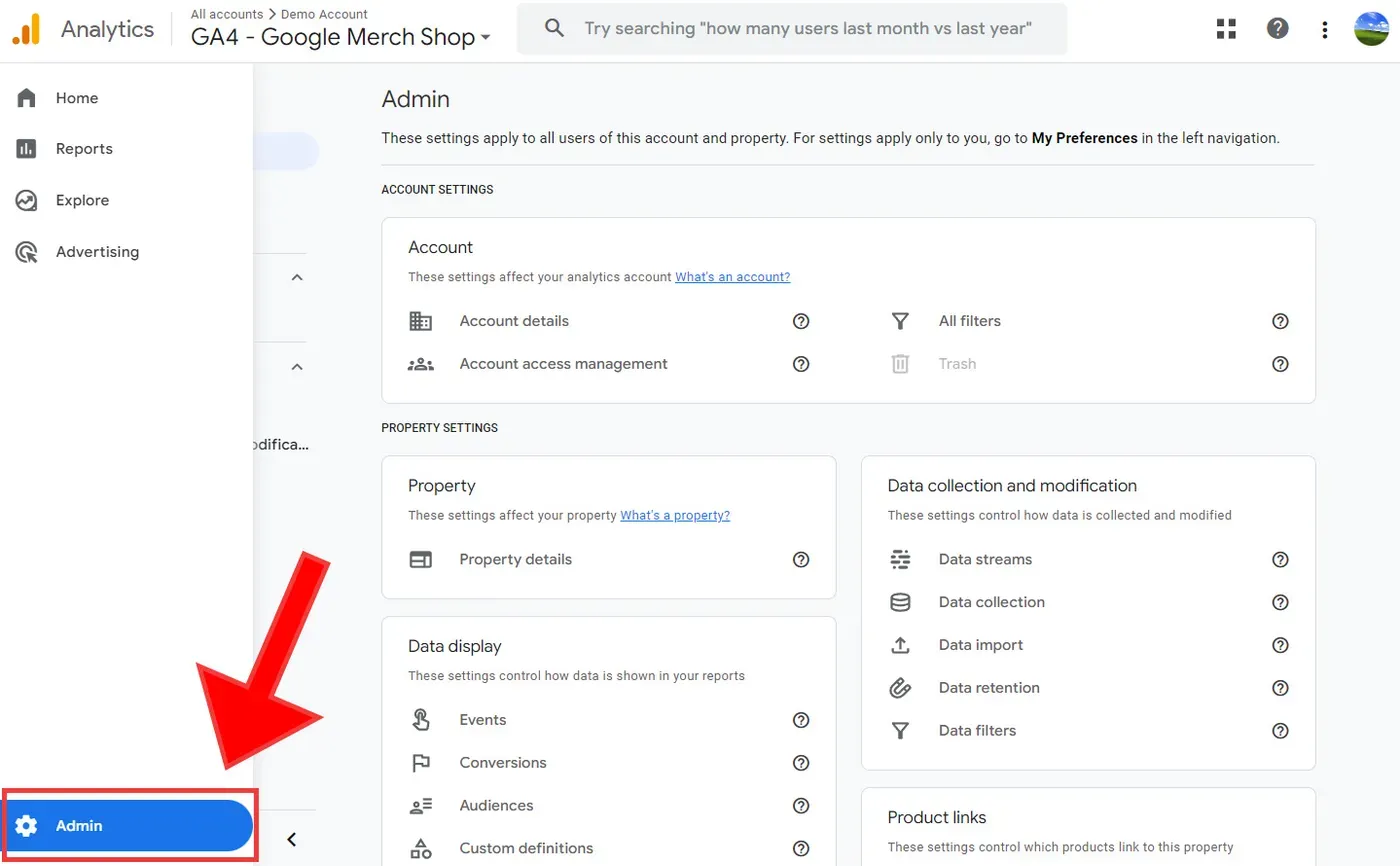Open Events under Data display

tap(483, 720)
